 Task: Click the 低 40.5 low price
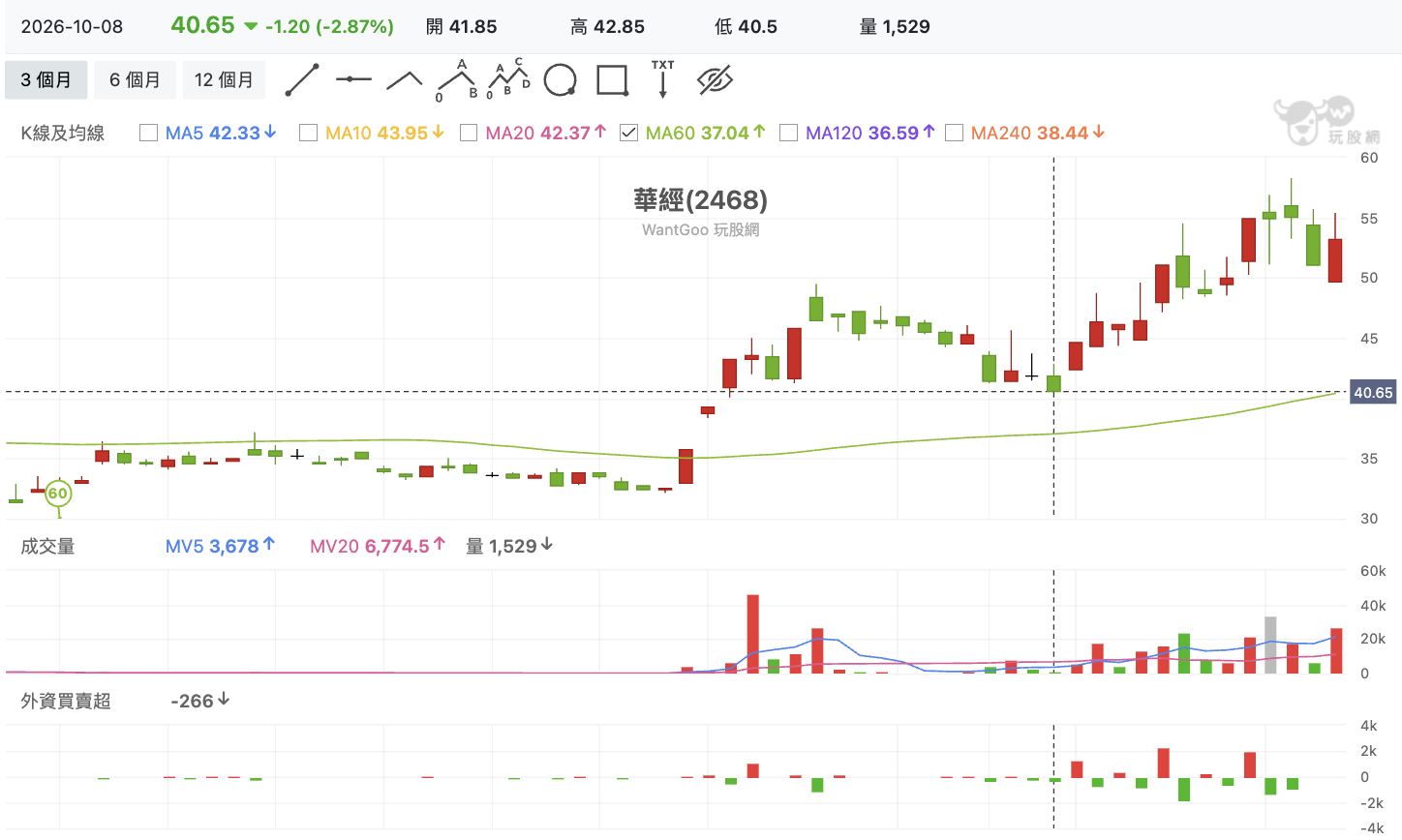click(746, 27)
